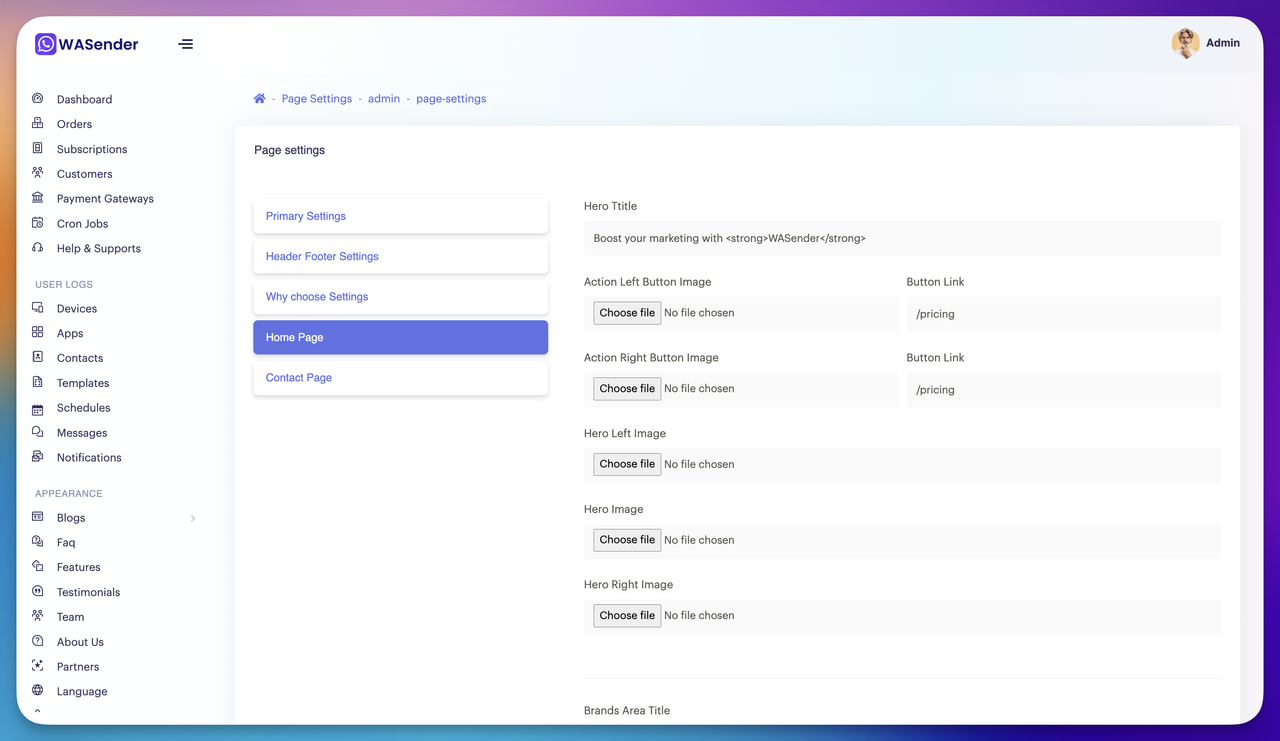Click the Devices icon in sidebar
The height and width of the screenshot is (741, 1280).
[x=38, y=308]
